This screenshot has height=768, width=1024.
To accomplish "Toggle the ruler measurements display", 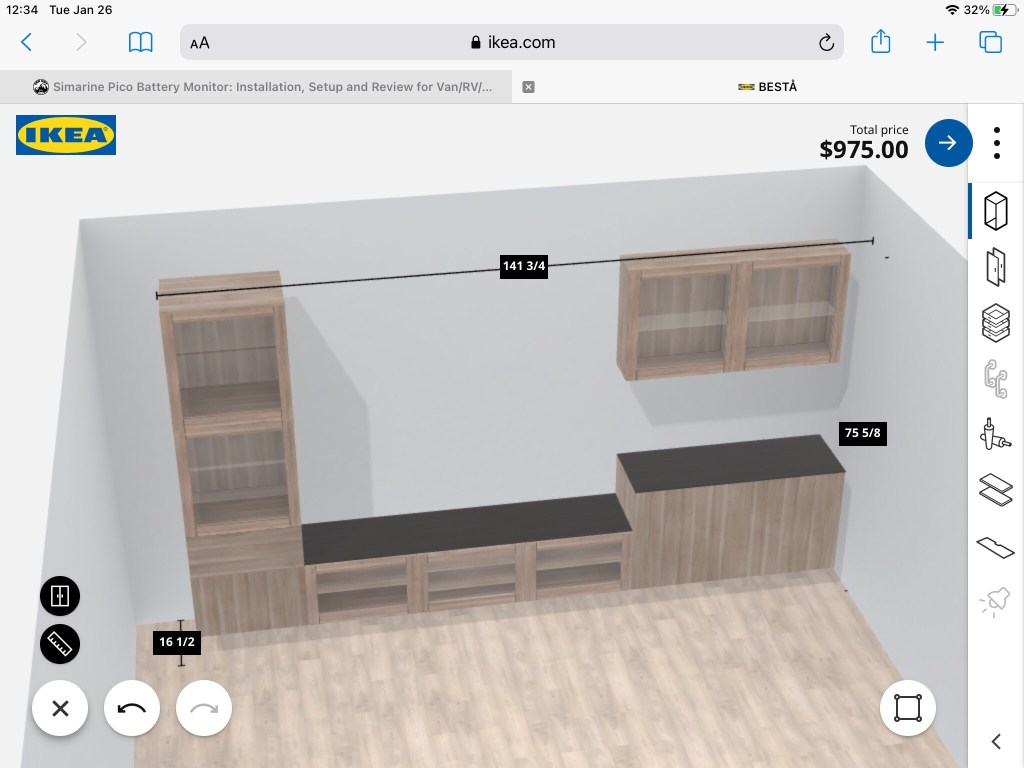I will pos(60,644).
